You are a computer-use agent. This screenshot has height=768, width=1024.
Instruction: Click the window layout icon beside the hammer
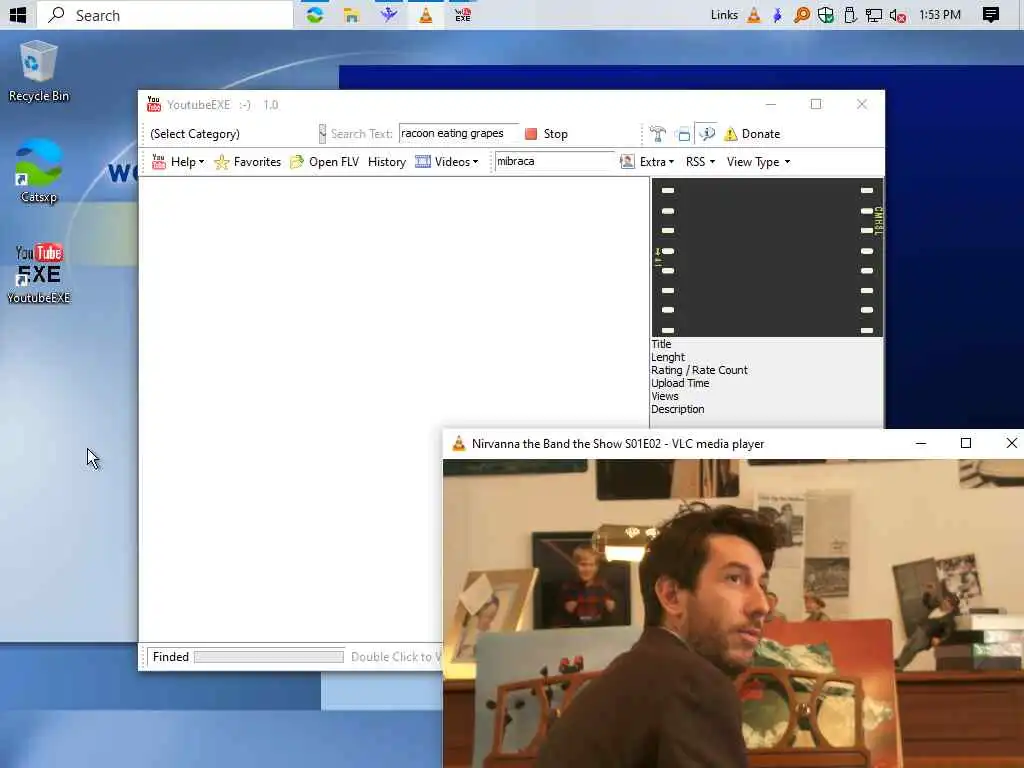pos(683,135)
